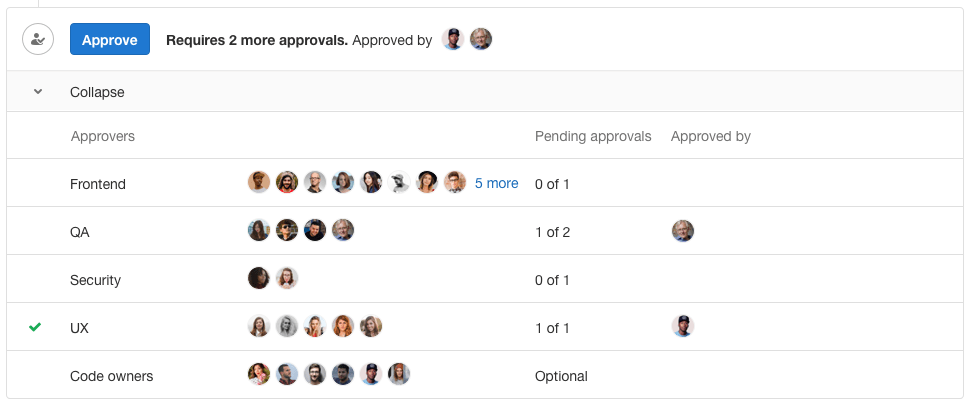
Task: Click the first Frontend approver avatar
Action: 259,183
